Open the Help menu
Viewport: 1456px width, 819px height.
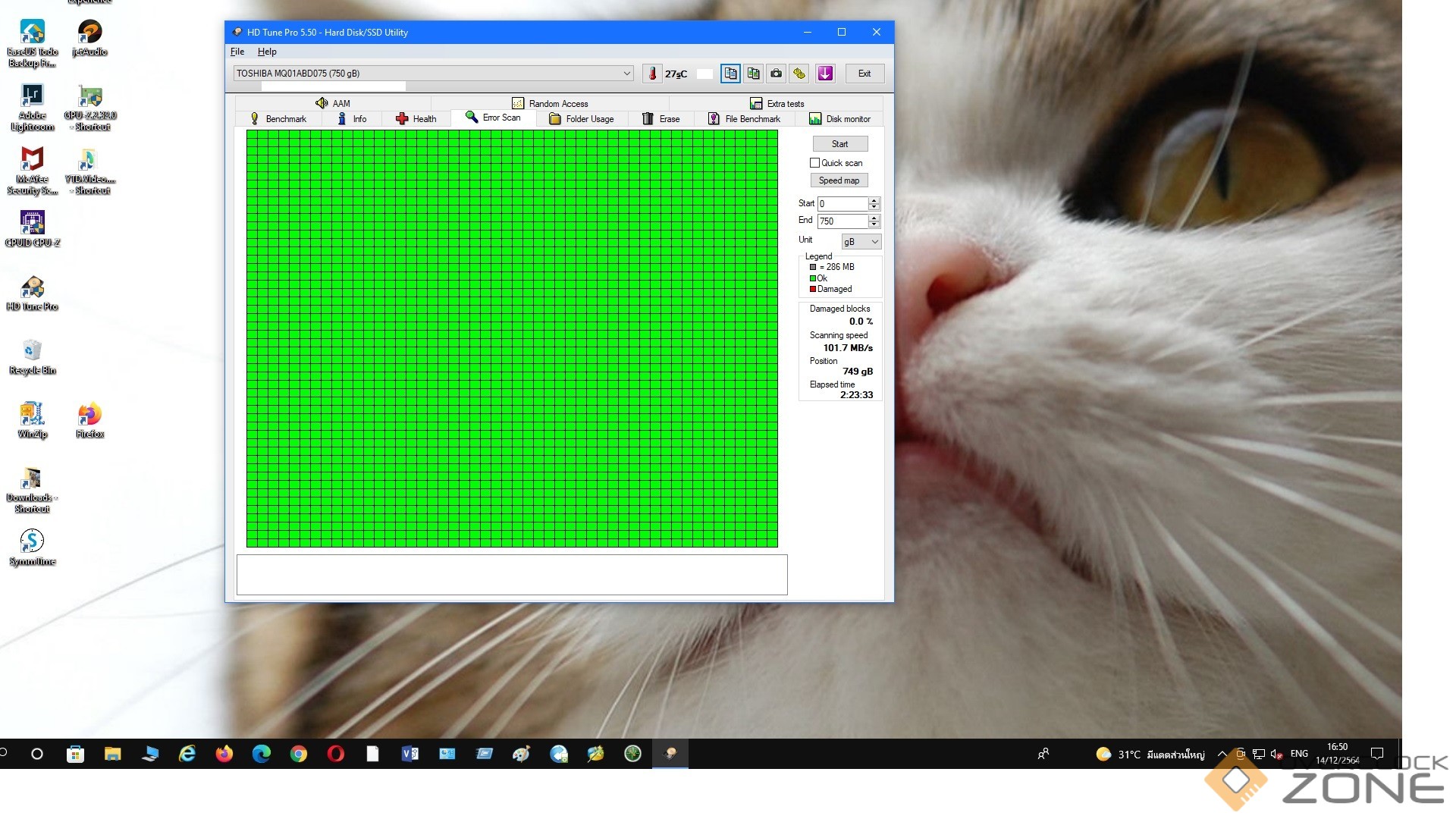[x=267, y=52]
